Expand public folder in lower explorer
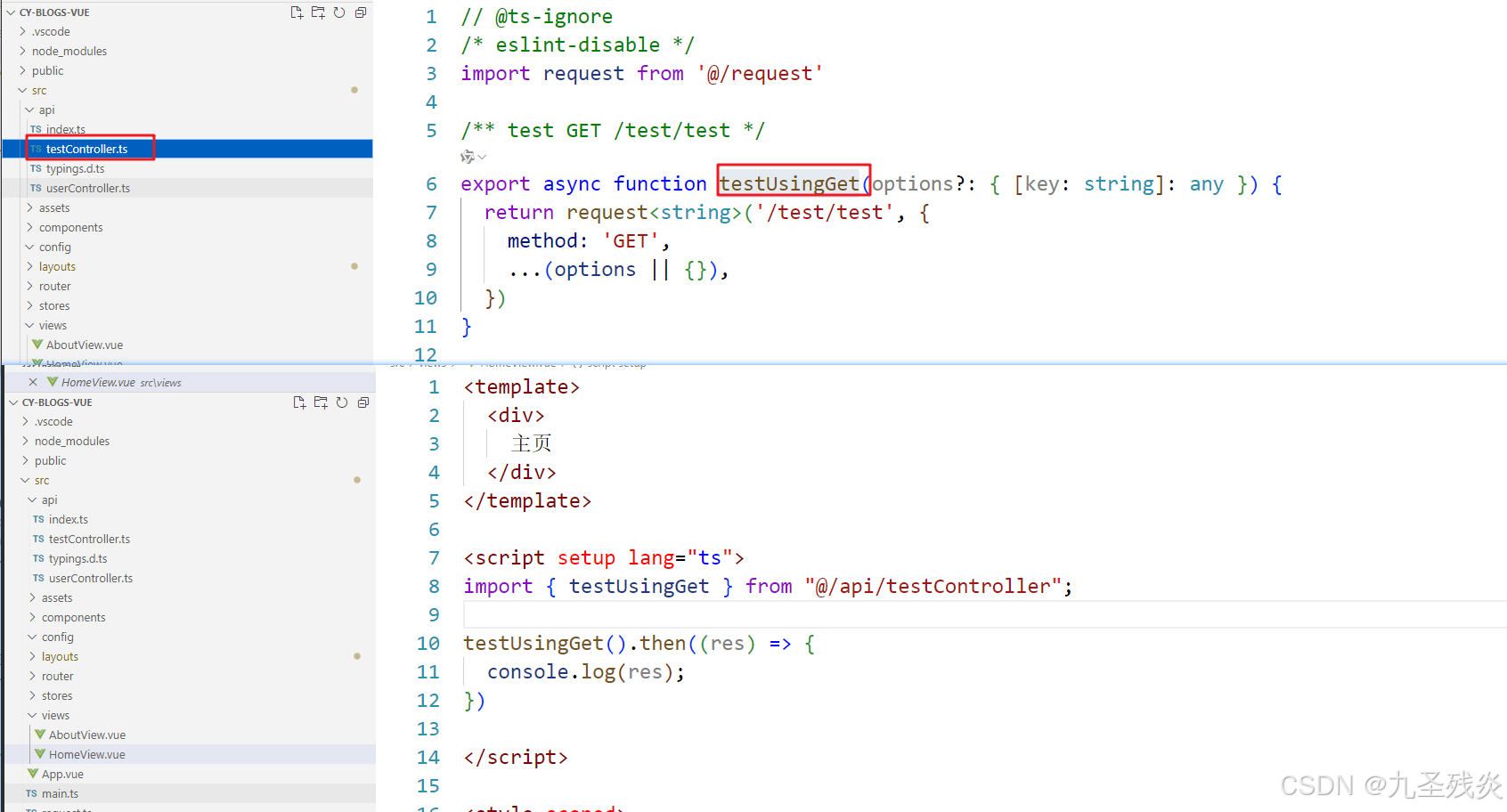This screenshot has height=812, width=1507. (191, 461)
